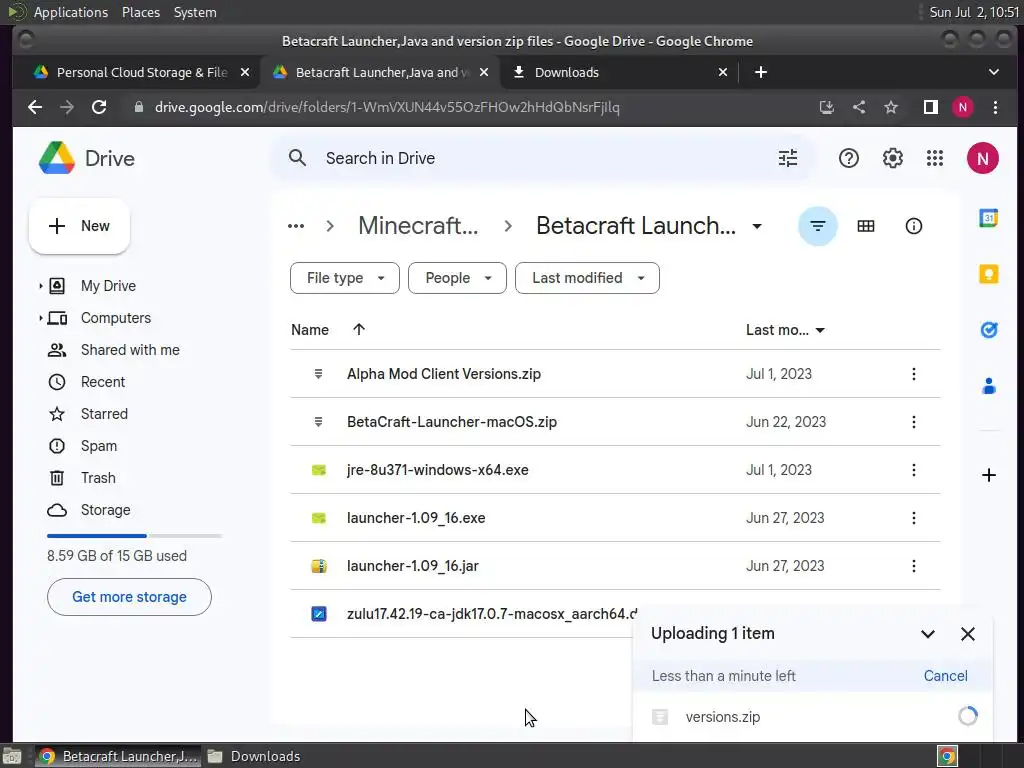Open Google Calendar side panel icon
The height and width of the screenshot is (768, 1024).
[x=988, y=217]
